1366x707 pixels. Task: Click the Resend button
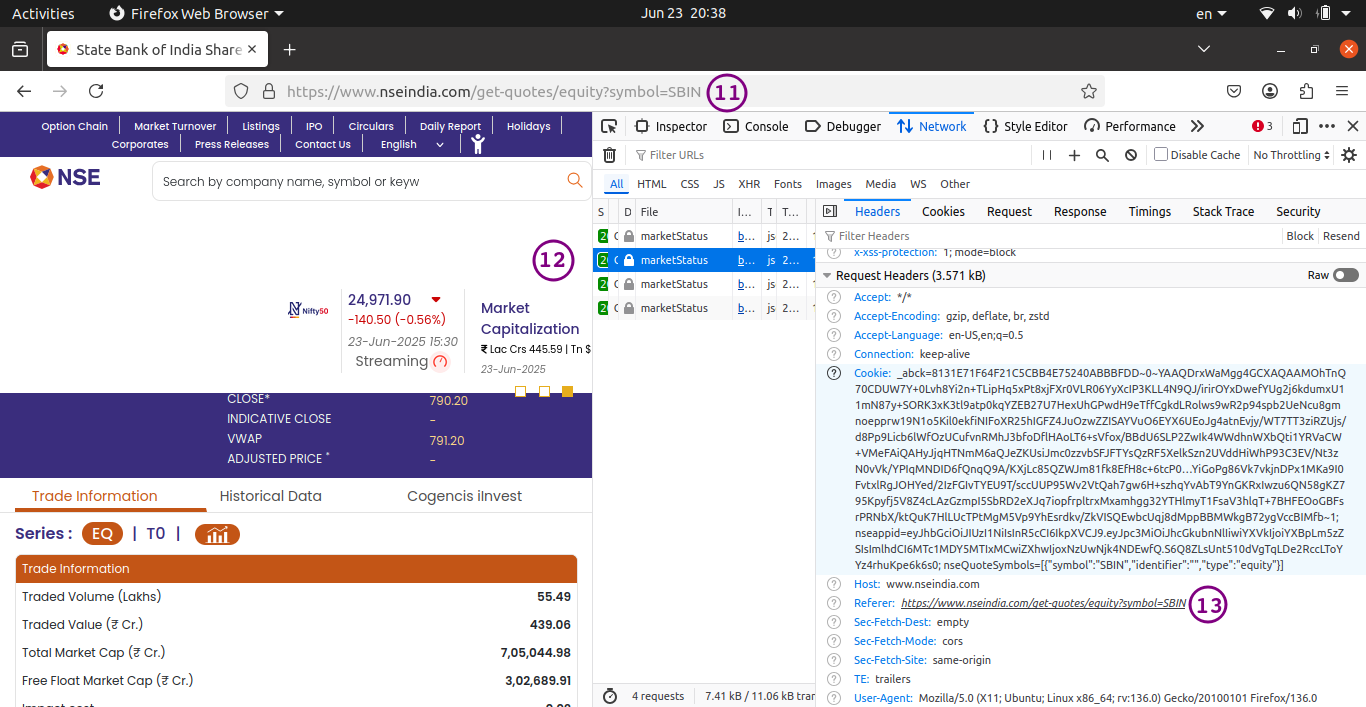coord(1341,236)
